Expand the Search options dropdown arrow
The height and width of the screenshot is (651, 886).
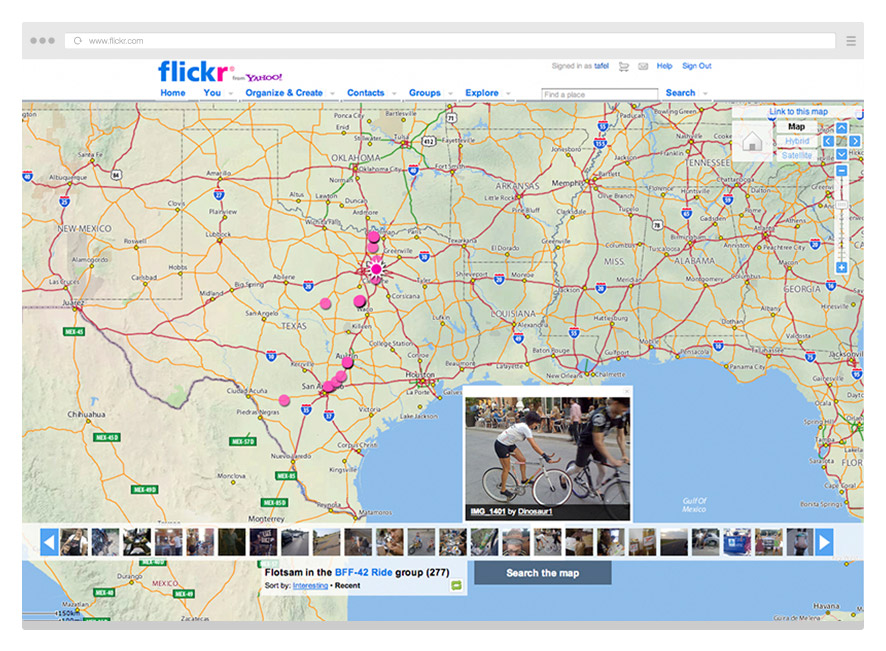[705, 94]
